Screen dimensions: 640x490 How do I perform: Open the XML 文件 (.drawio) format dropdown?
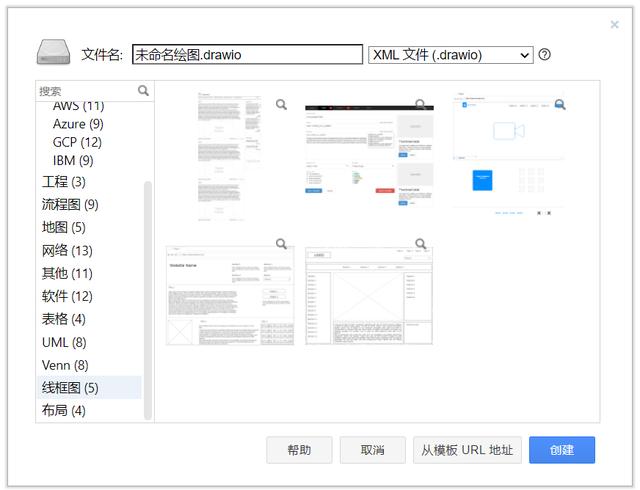tap(450, 55)
